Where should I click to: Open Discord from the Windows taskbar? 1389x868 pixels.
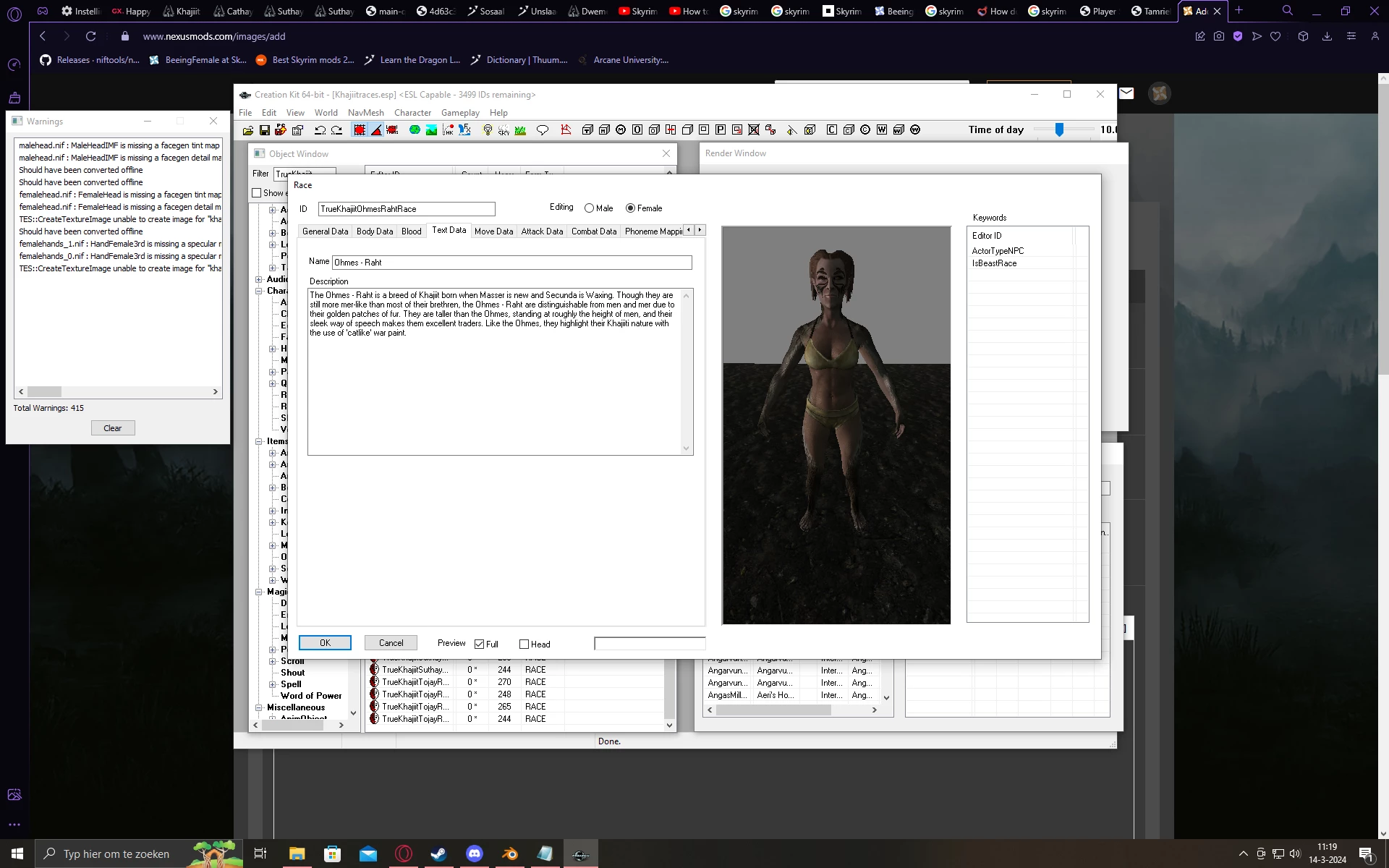pos(475,854)
